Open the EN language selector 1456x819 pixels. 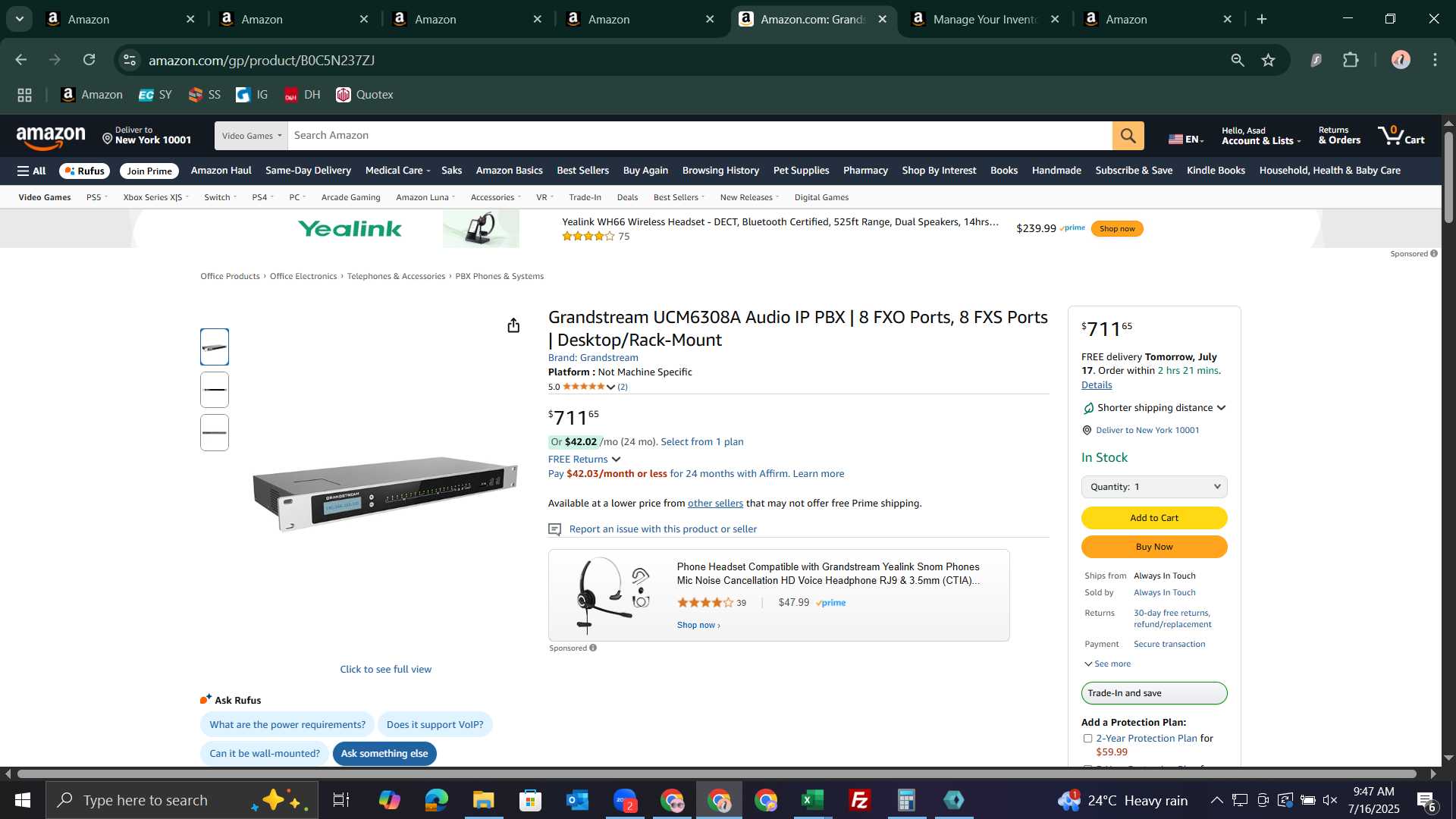[1186, 139]
